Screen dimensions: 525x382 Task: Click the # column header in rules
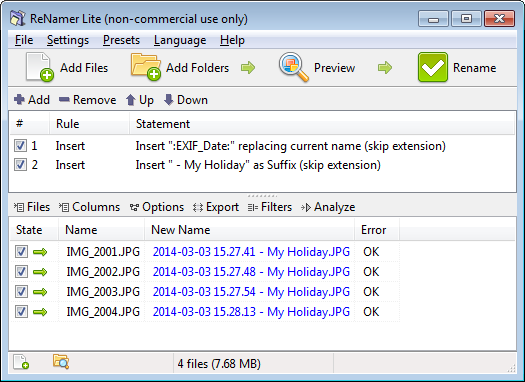(29, 124)
